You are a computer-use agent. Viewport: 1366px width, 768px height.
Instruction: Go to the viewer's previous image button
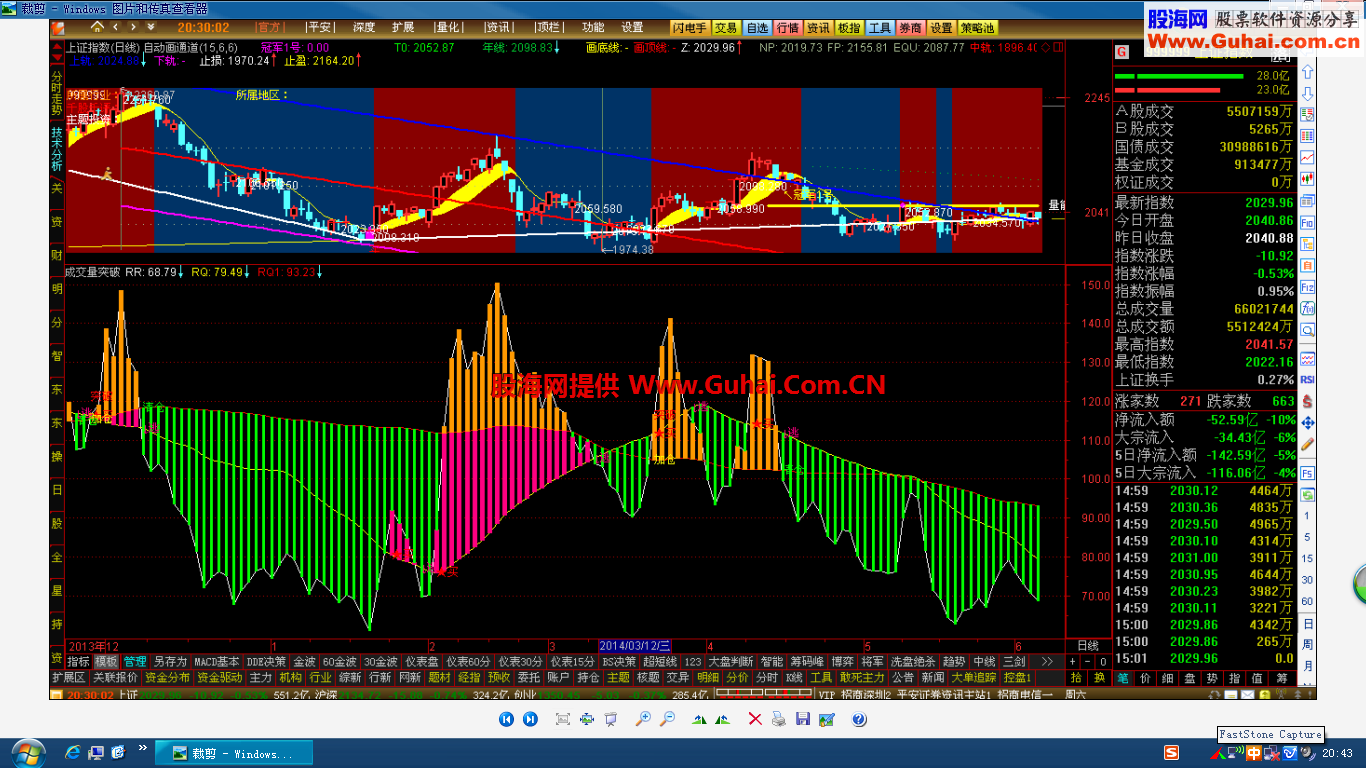(x=507, y=719)
